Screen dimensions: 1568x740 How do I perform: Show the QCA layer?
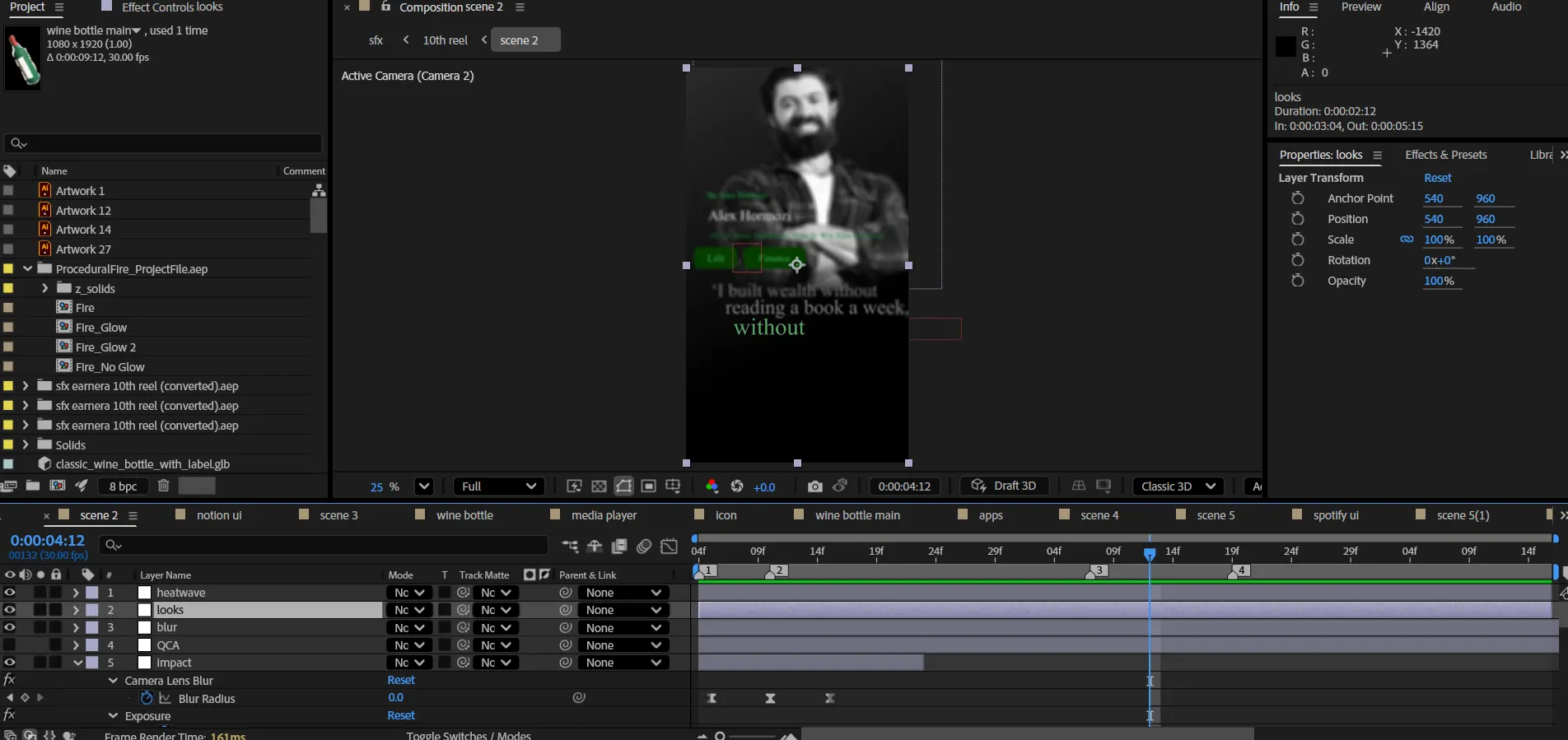pos(10,645)
